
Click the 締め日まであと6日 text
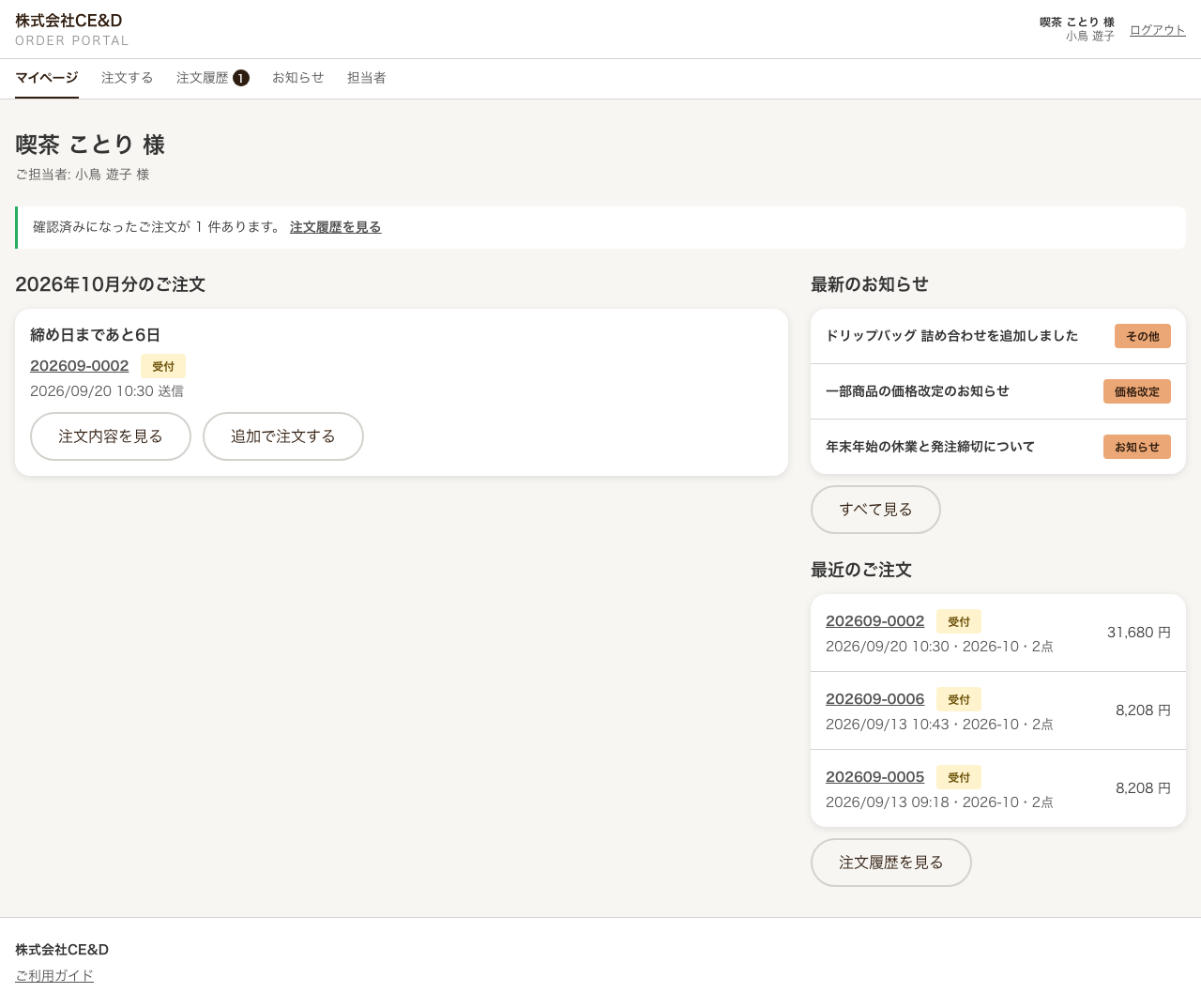95,335
